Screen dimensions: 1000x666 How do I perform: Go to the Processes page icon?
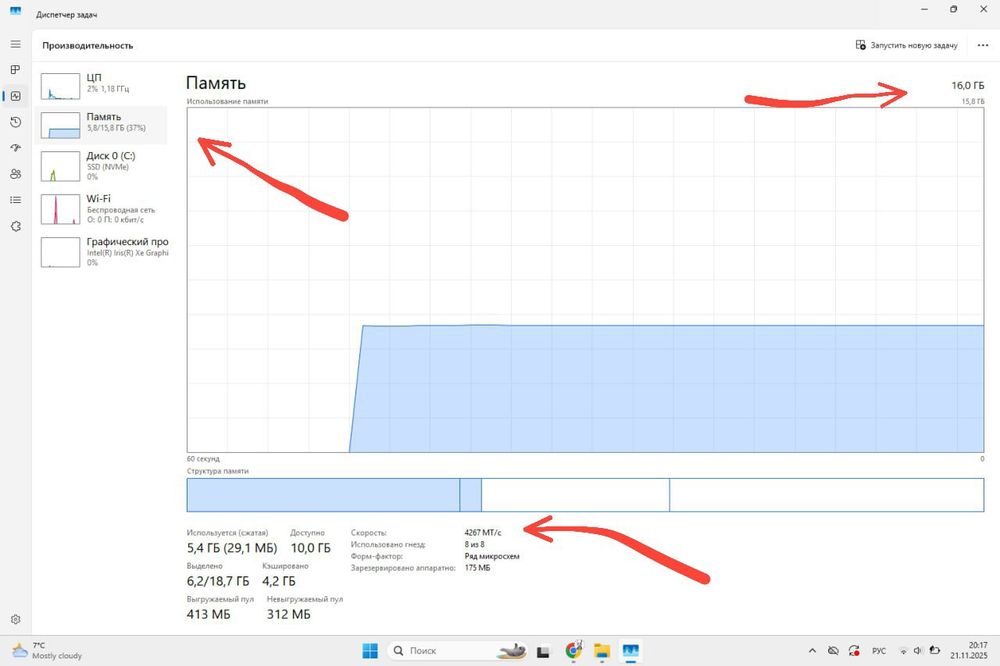point(15,70)
